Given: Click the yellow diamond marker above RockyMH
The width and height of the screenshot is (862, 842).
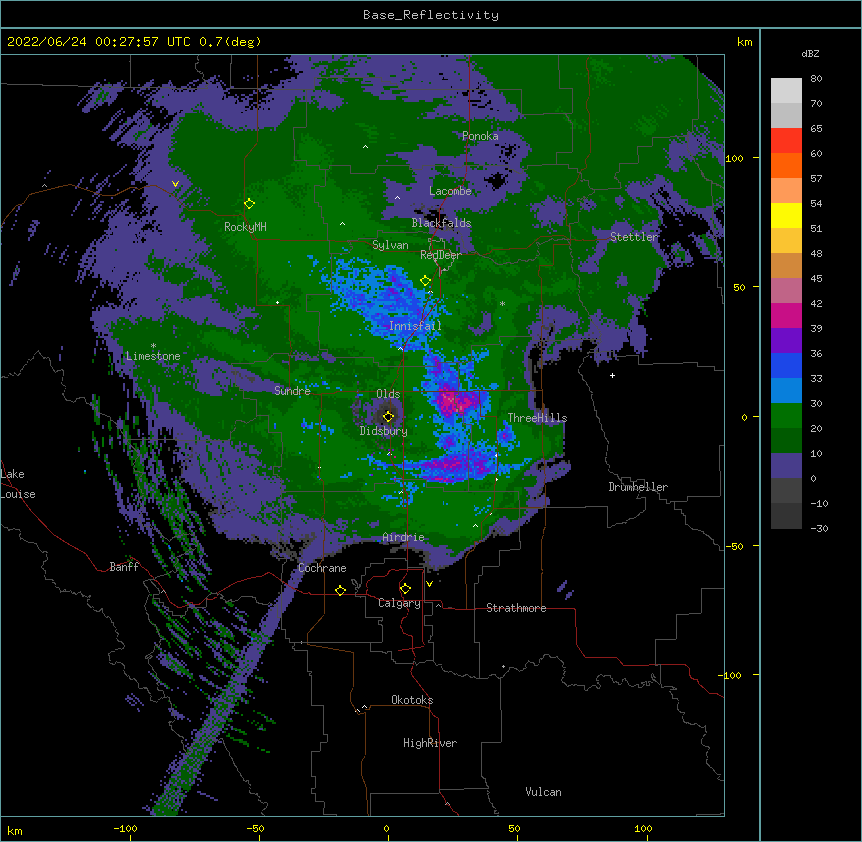Looking at the screenshot, I should click(x=250, y=204).
